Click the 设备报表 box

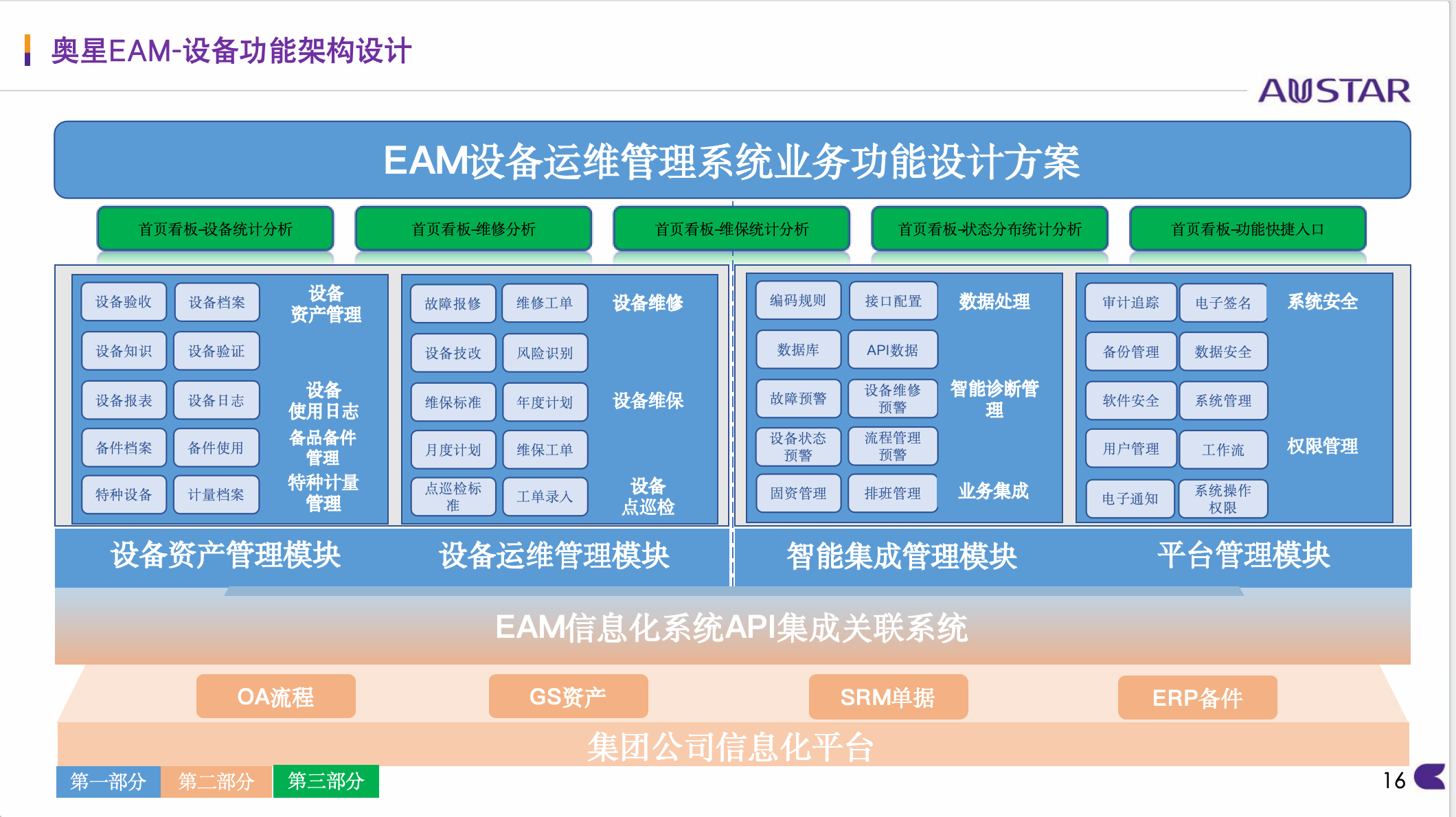coord(124,400)
